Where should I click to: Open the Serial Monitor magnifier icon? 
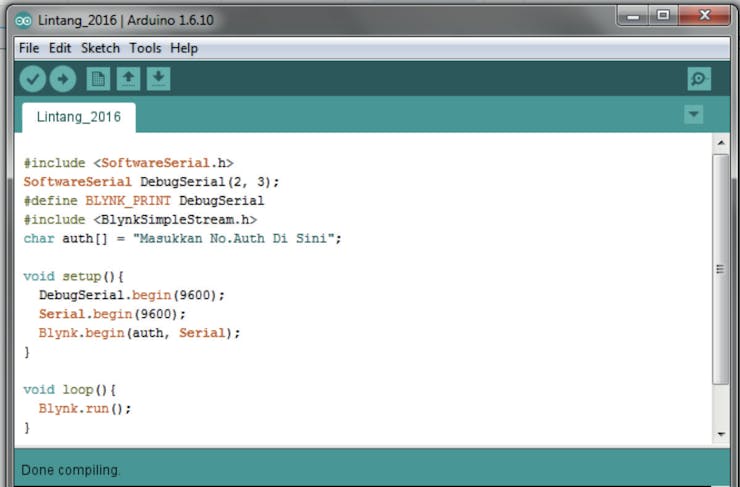699,79
